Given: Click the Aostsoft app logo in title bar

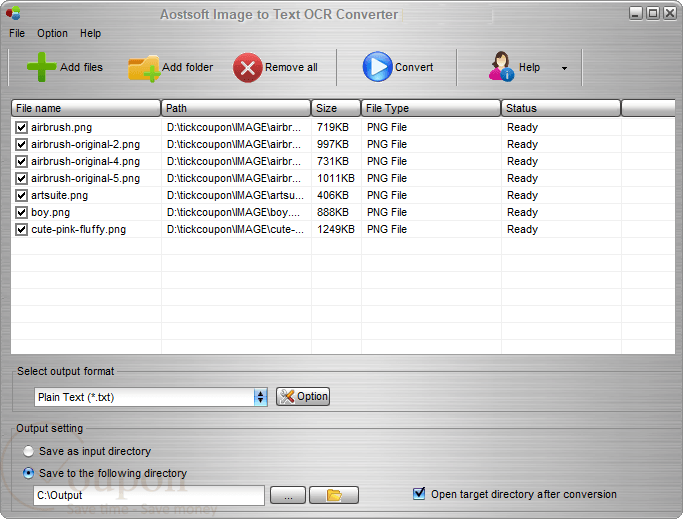Looking at the screenshot, I should click(13, 13).
